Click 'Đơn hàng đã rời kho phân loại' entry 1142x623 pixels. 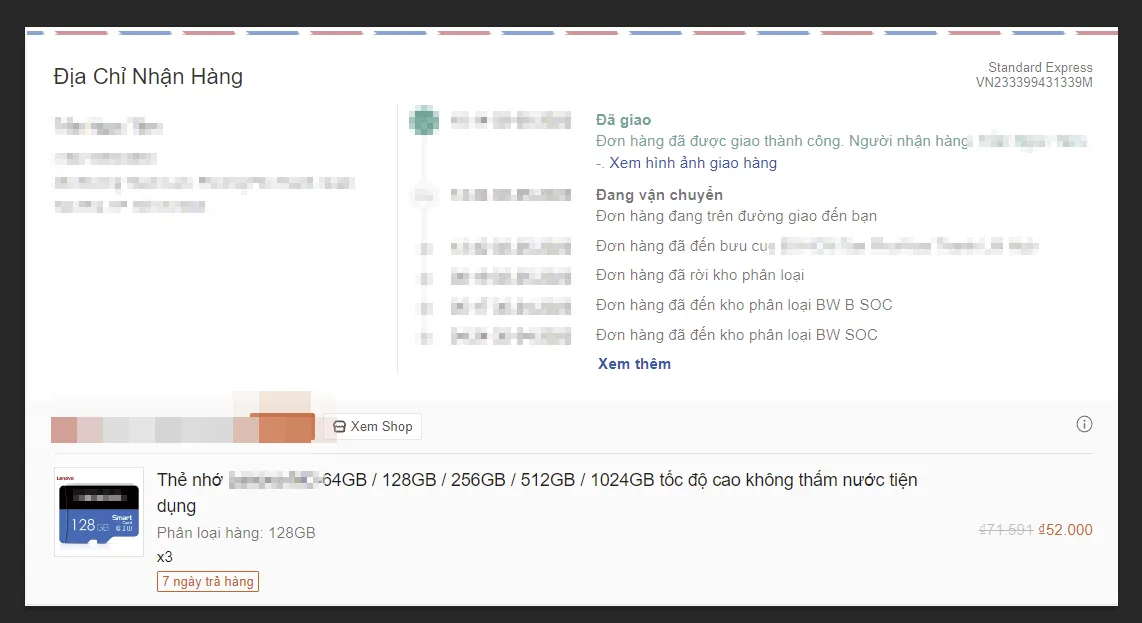point(699,275)
